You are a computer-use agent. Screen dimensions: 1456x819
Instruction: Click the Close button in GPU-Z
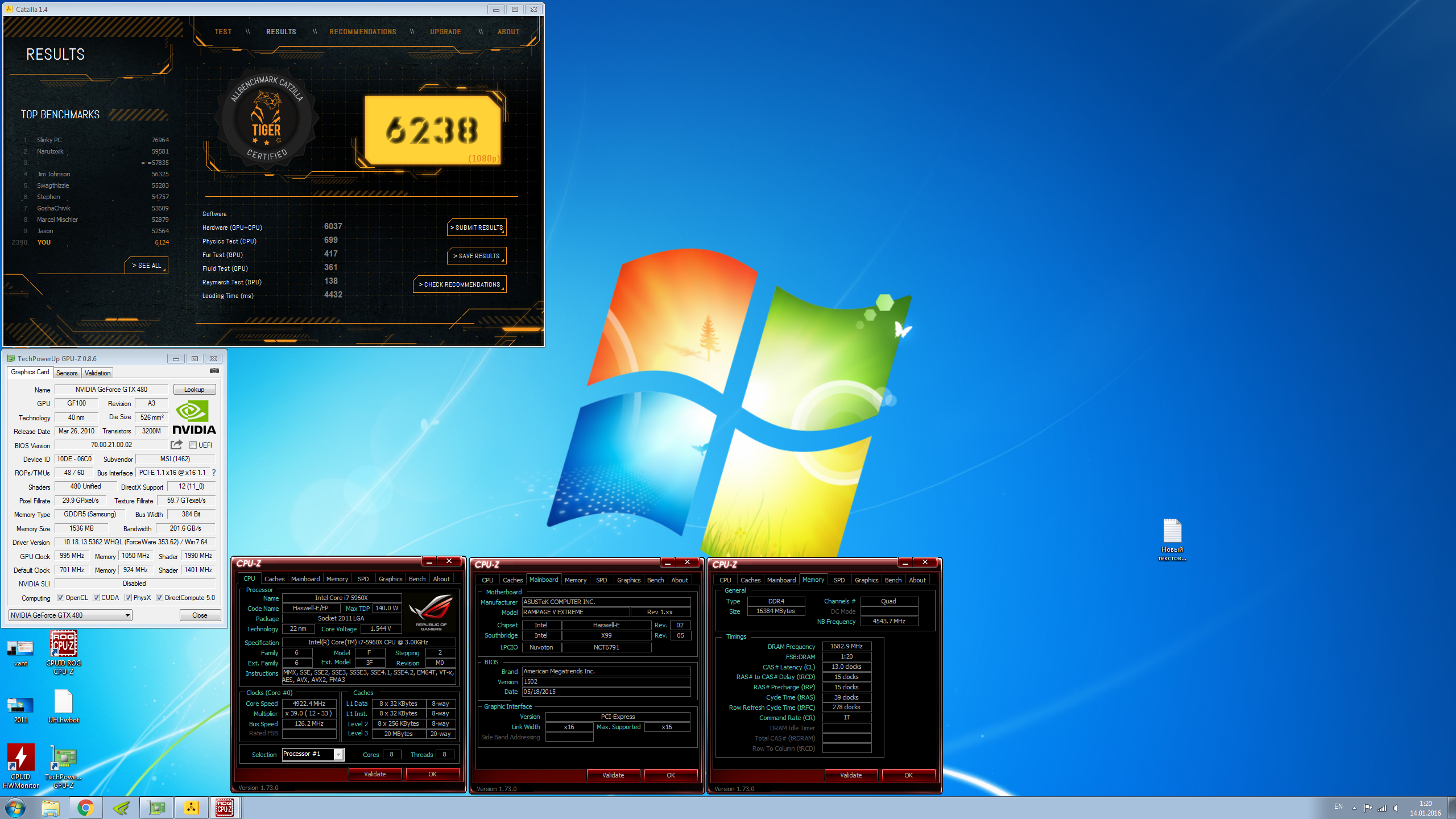200,615
